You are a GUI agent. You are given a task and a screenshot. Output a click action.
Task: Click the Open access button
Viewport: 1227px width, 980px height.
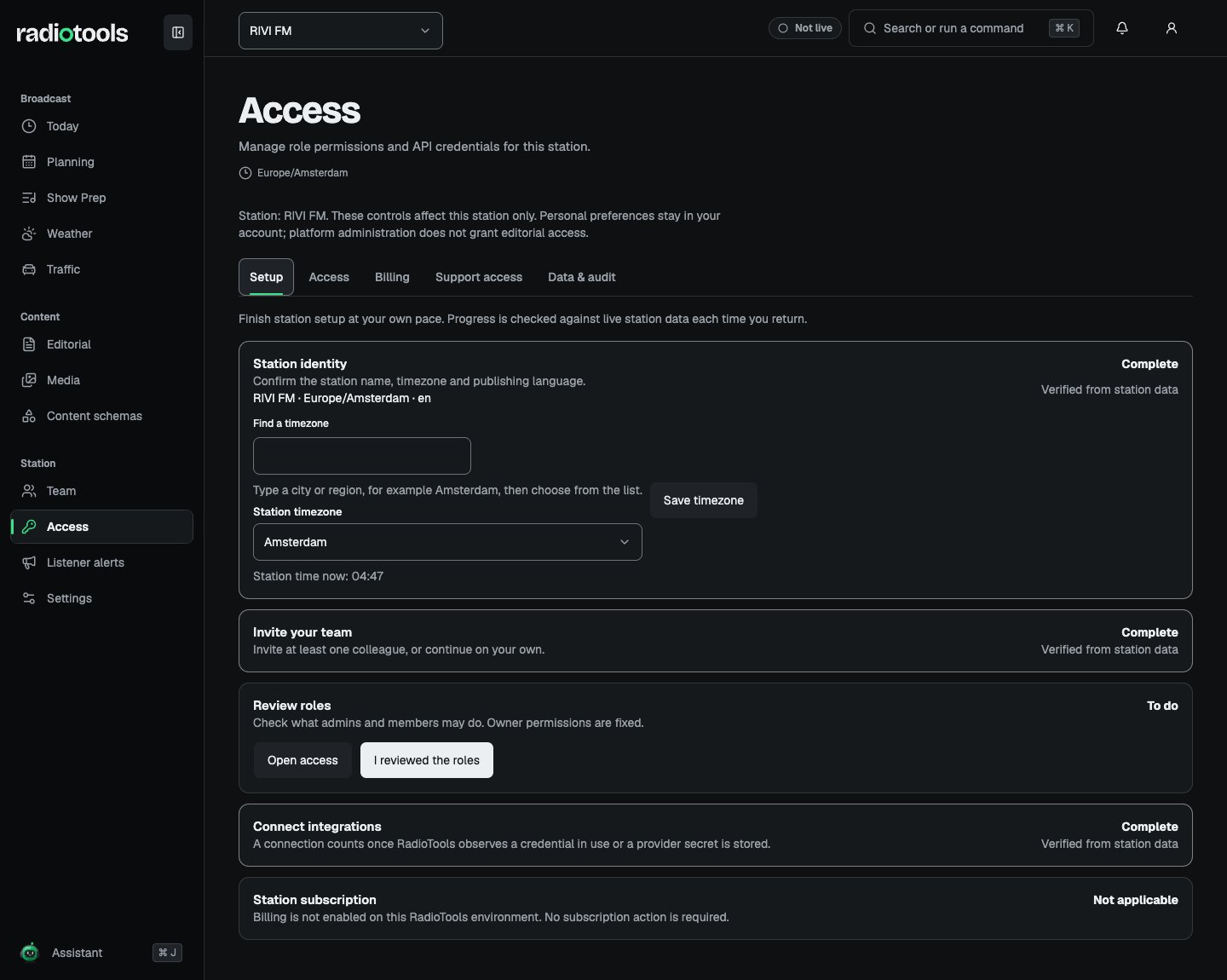click(302, 760)
